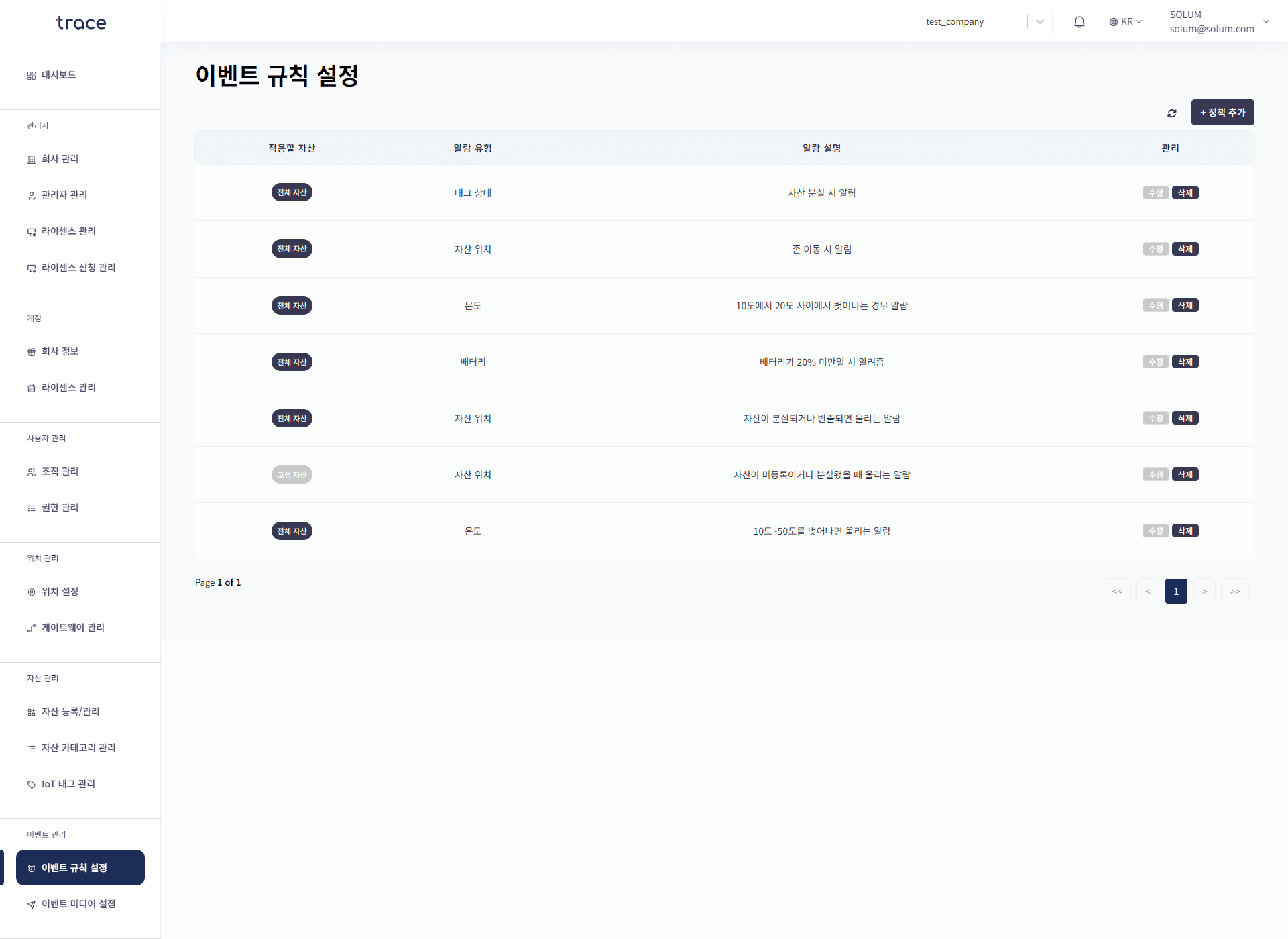
Task: Select page 1 in pagination
Action: 1175,592
